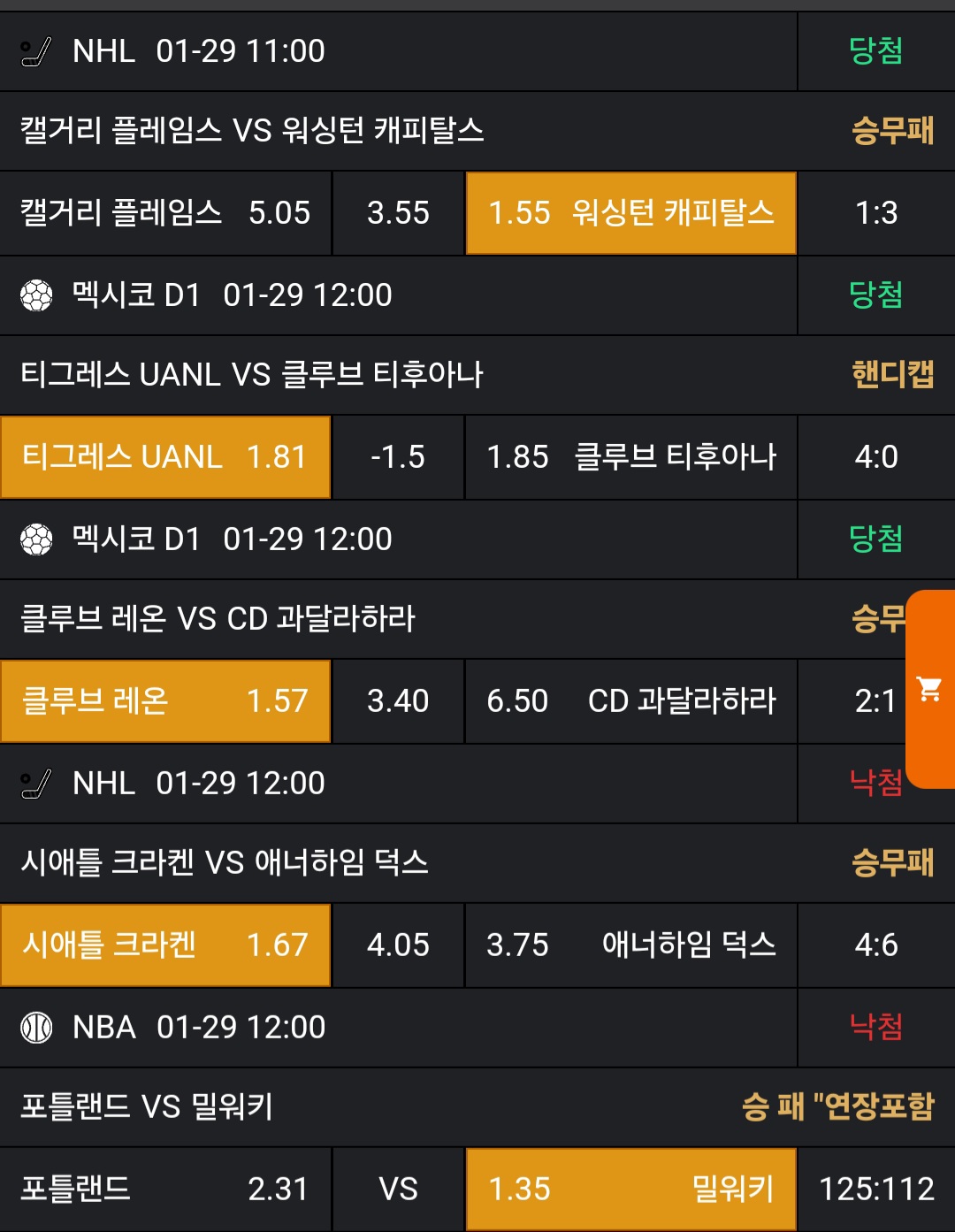Select 클루브 레온 1.57 odds cell
The width and height of the screenshot is (955, 1232).
click(165, 701)
